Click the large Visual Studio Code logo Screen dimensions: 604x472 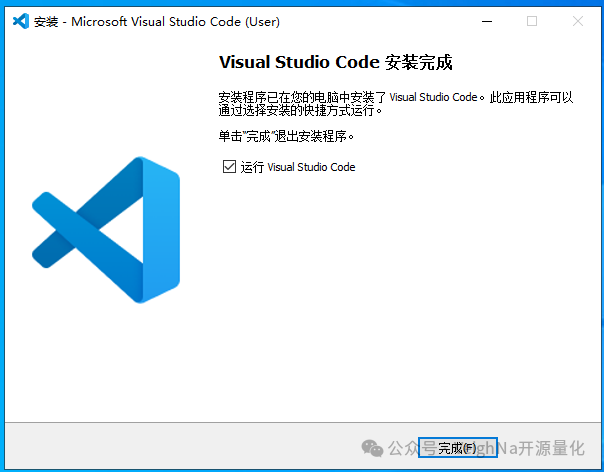(x=106, y=230)
